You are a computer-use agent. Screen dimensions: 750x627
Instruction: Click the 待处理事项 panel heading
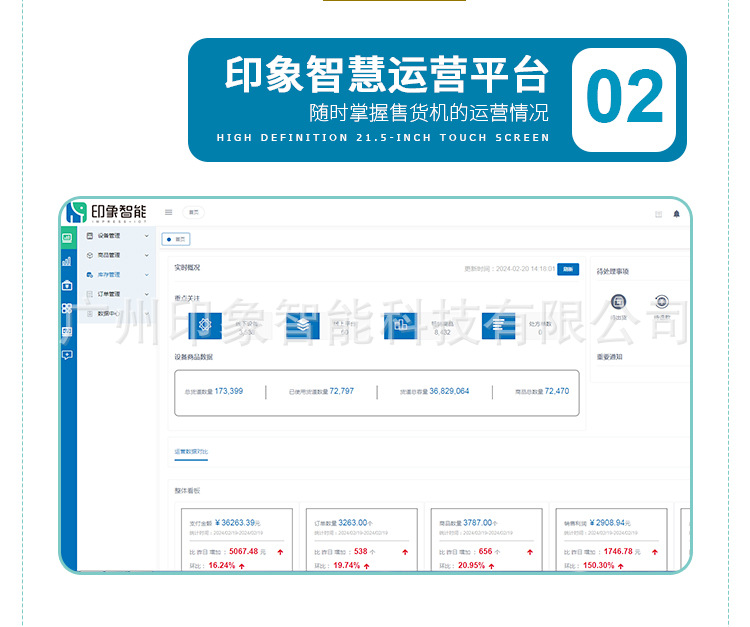612,271
